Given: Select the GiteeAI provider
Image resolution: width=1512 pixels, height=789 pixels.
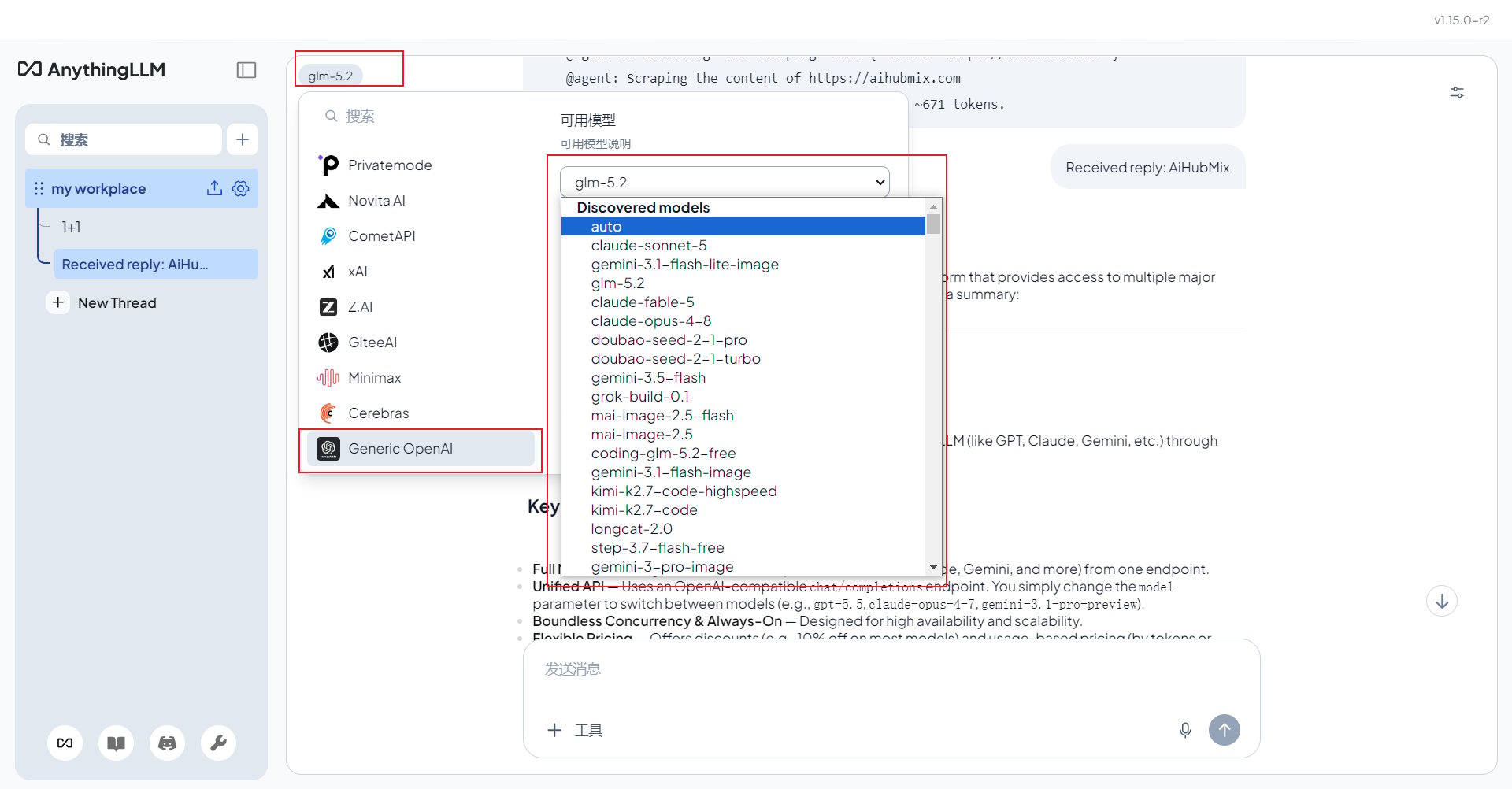Looking at the screenshot, I should point(421,343).
